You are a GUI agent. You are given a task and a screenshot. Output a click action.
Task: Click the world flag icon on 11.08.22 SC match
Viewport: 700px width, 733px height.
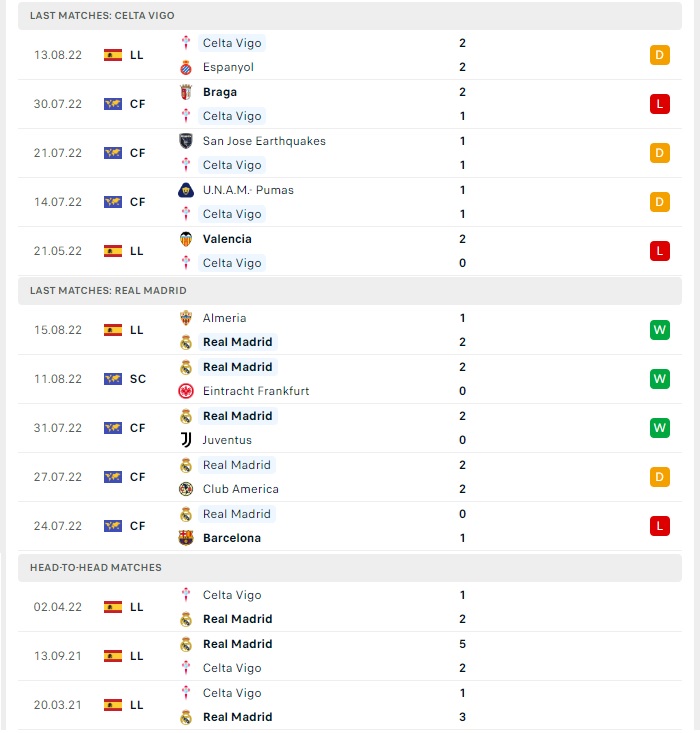pos(113,379)
